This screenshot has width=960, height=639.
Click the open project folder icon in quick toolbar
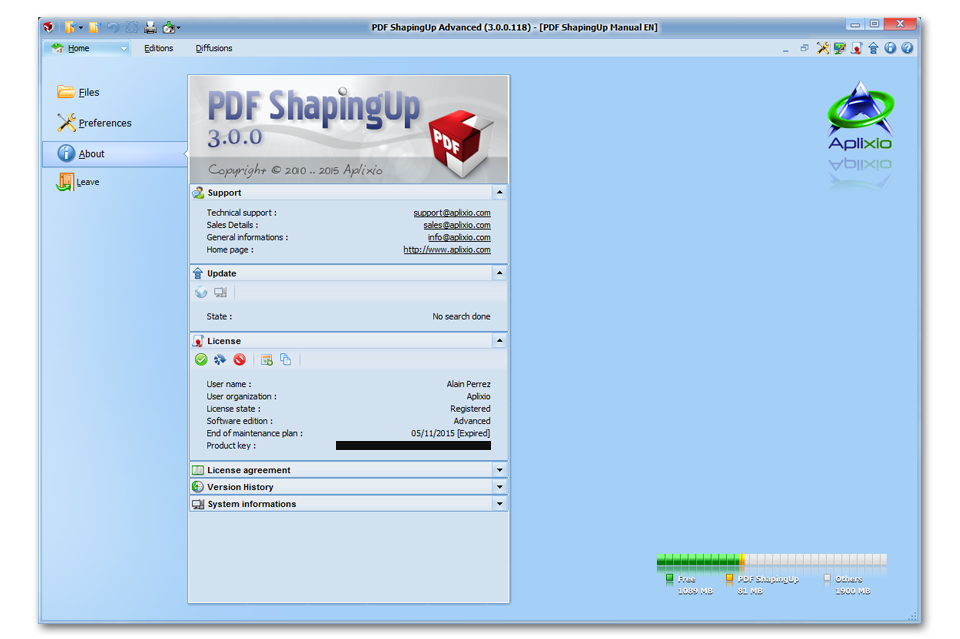tap(70, 27)
